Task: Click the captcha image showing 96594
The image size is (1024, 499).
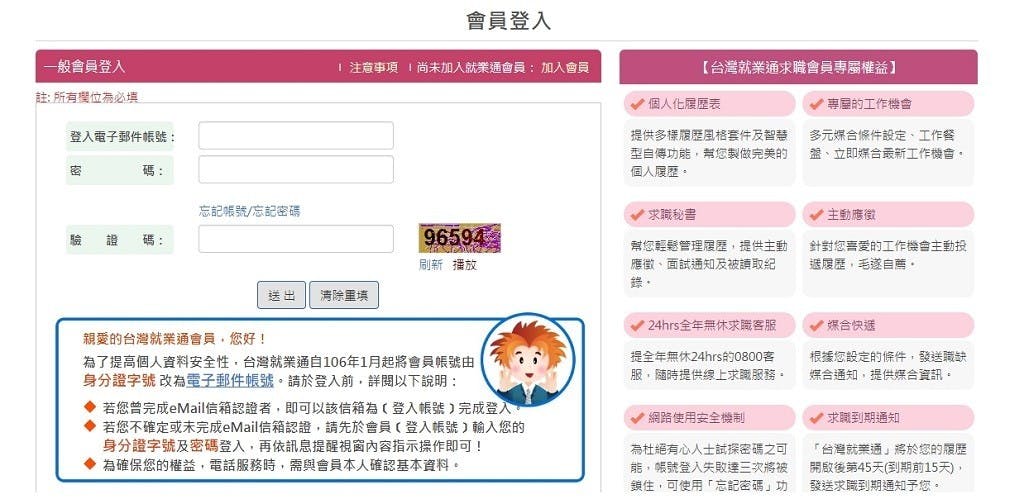Action: coord(460,238)
